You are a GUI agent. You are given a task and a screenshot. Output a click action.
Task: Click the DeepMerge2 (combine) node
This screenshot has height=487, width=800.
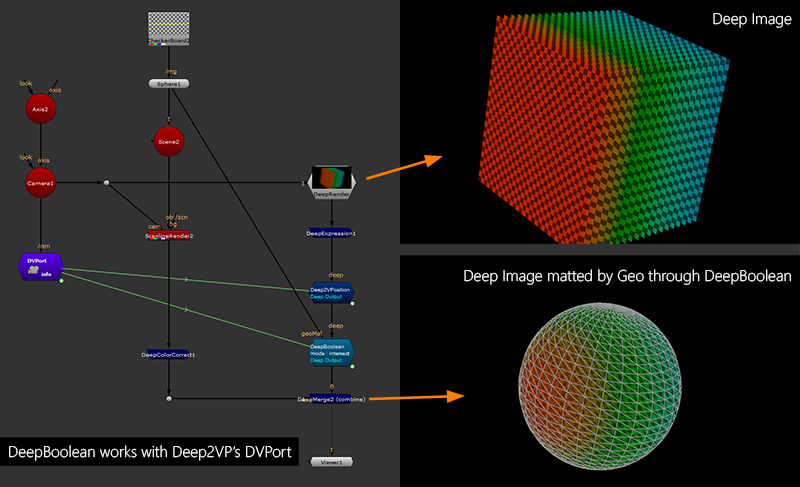coord(332,399)
